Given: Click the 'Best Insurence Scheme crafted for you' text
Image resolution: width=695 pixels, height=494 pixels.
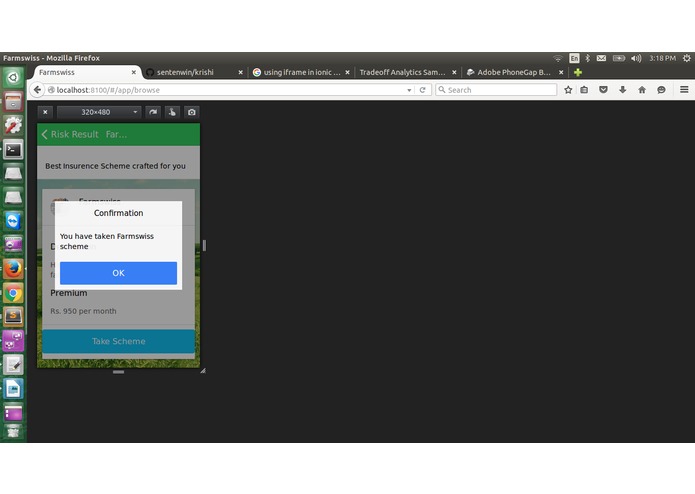Looking at the screenshot, I should point(115,166).
